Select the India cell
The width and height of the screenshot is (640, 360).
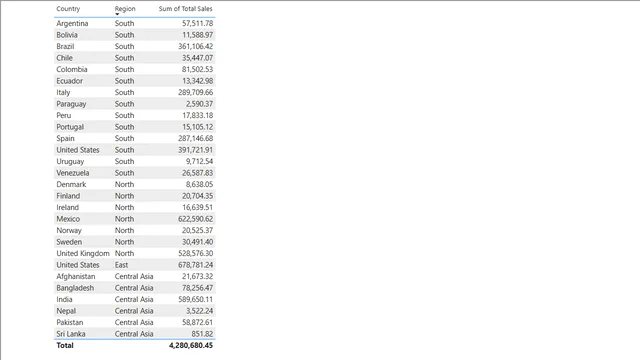[x=64, y=299]
